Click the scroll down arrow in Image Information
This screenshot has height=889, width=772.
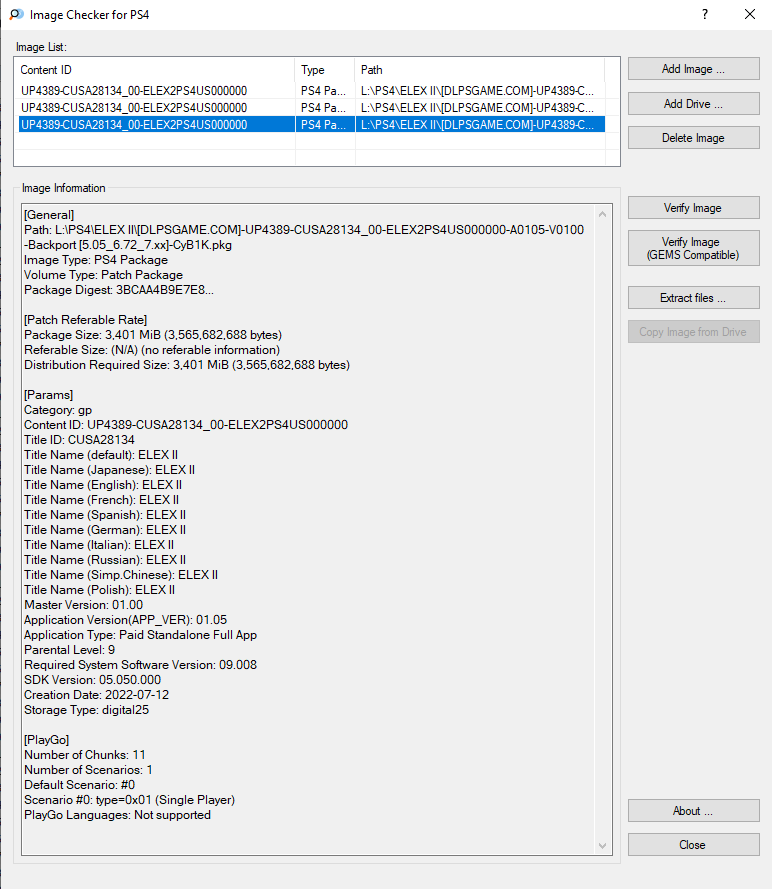click(x=603, y=846)
